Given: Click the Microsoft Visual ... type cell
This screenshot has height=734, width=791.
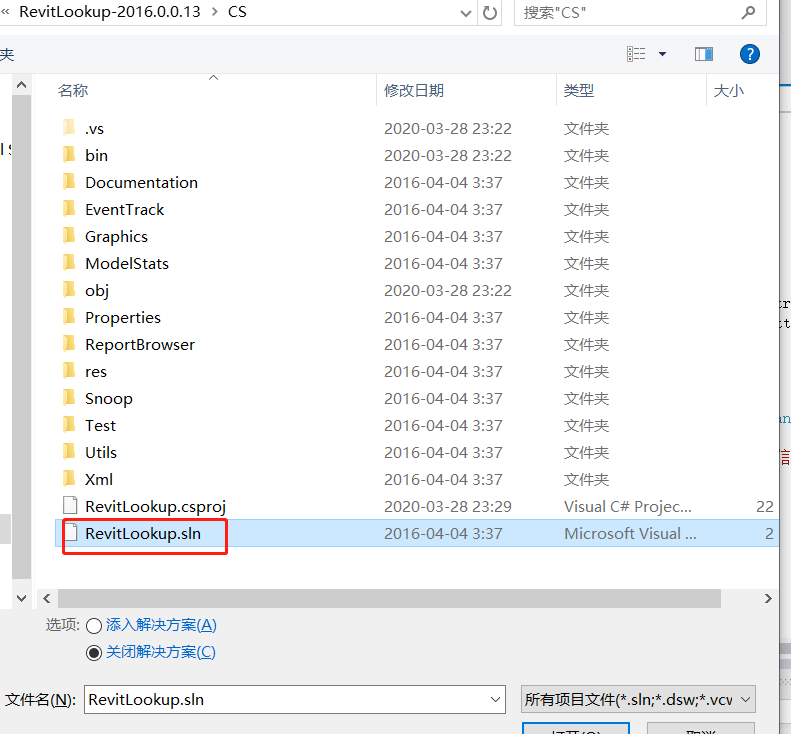Looking at the screenshot, I should (630, 533).
